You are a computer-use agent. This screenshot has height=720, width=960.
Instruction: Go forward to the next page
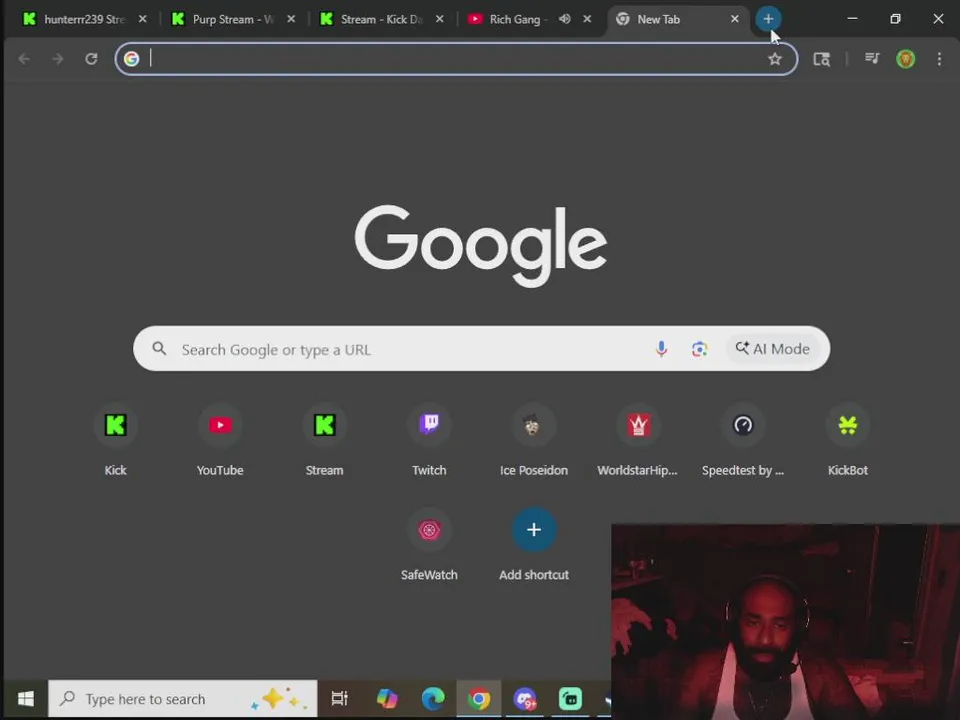click(x=58, y=59)
